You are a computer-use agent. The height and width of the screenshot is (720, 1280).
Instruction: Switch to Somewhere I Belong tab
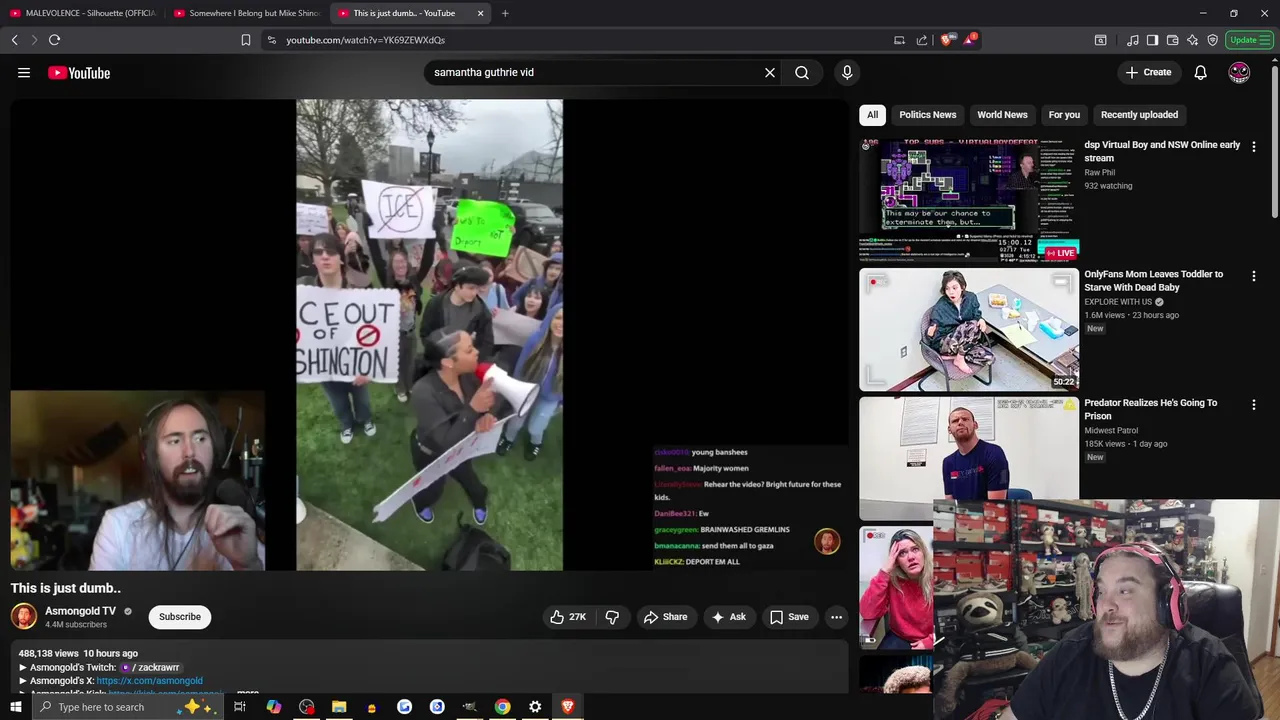(x=247, y=13)
